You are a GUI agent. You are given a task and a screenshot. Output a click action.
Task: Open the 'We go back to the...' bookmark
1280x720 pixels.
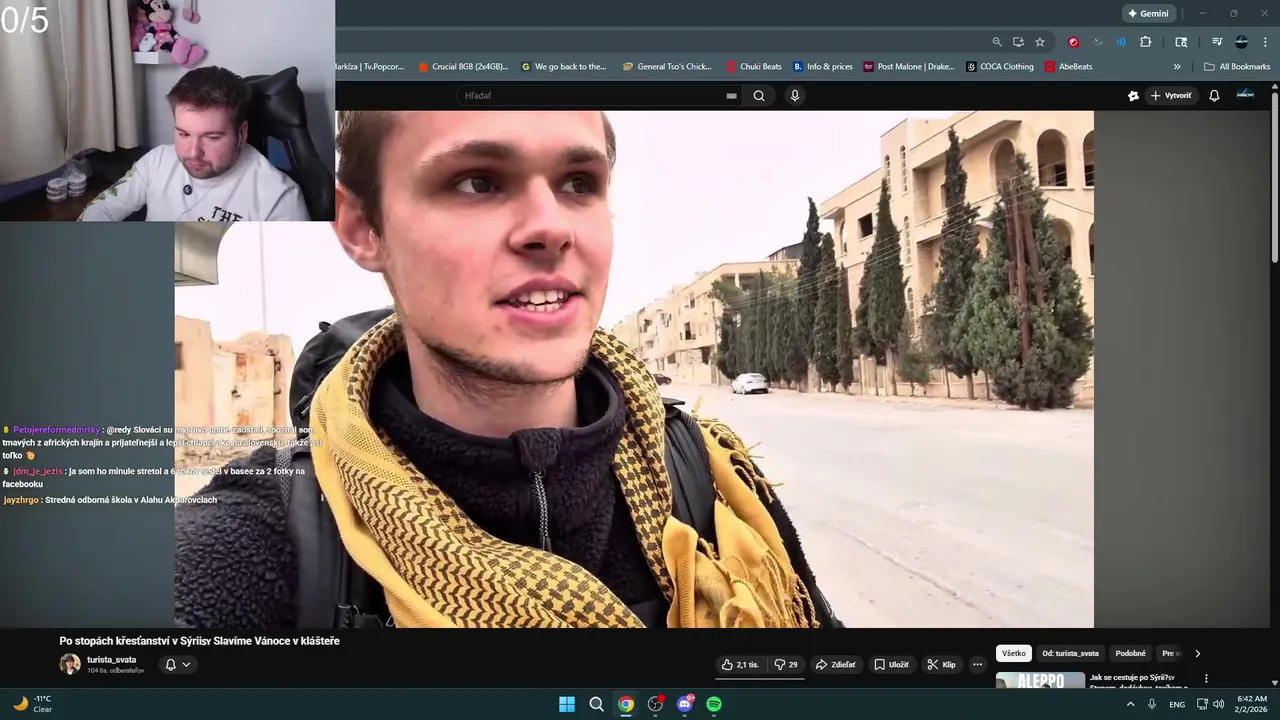click(x=564, y=67)
